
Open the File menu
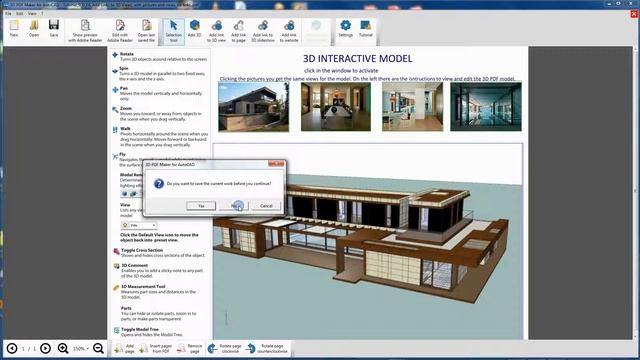[8, 13]
